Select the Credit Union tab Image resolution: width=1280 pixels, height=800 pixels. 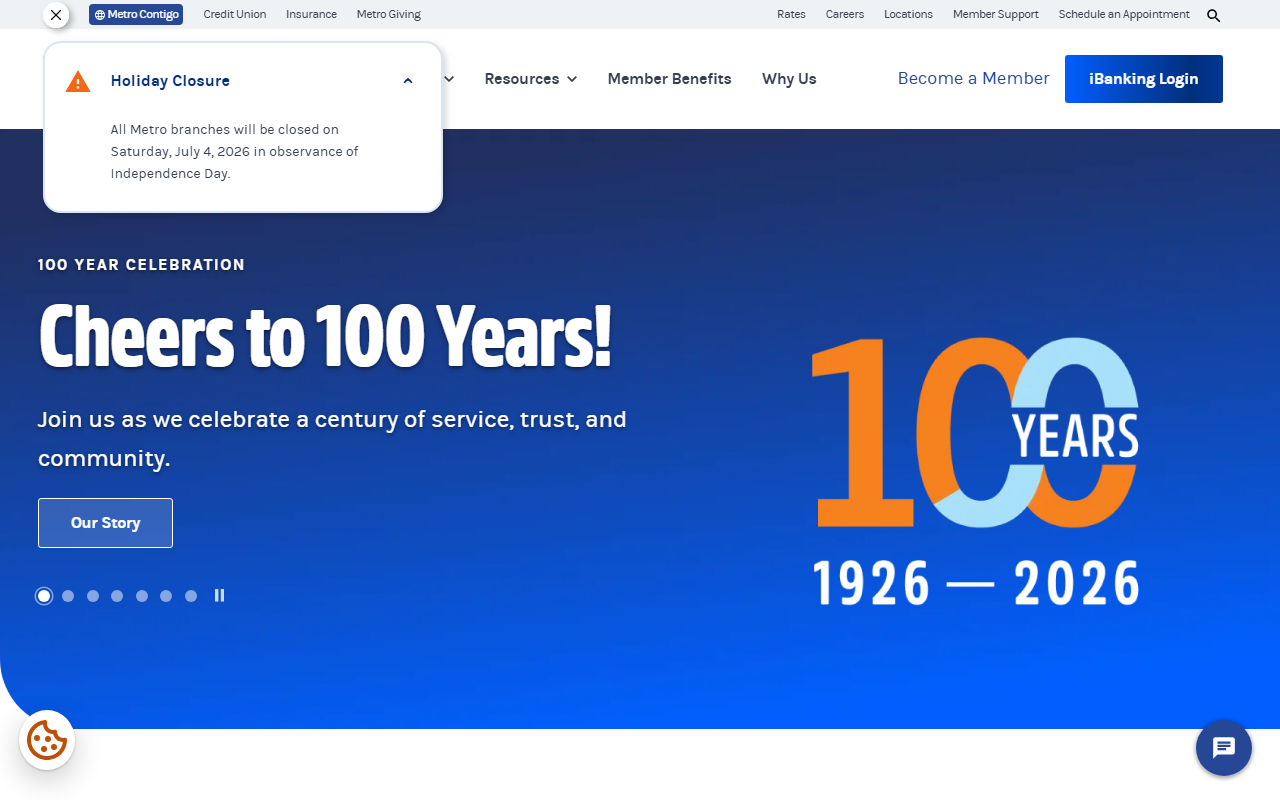[x=235, y=15]
